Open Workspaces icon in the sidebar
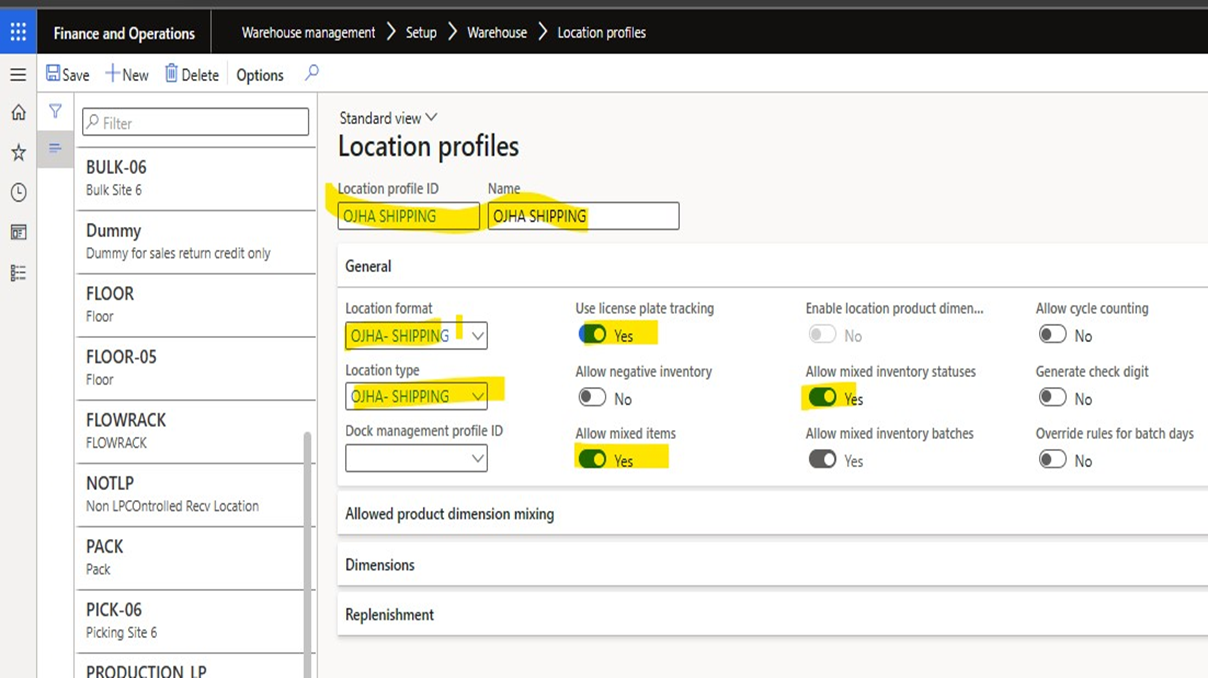The image size is (1208, 678). pyautogui.click(x=18, y=232)
